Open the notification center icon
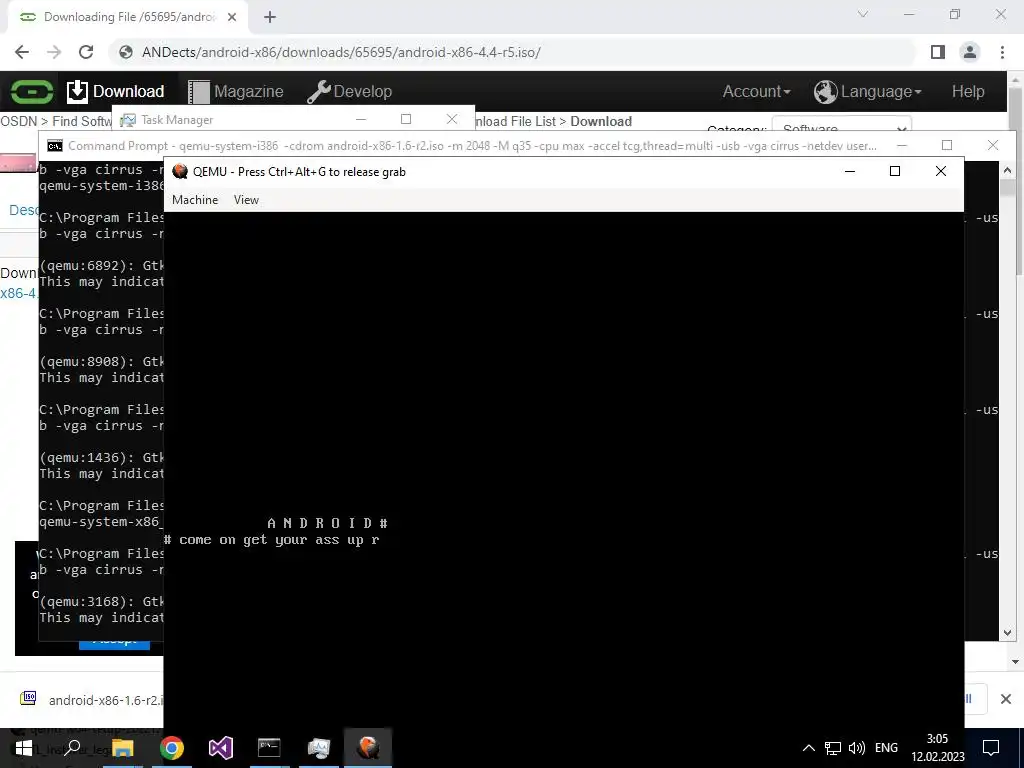The image size is (1024, 768). pyautogui.click(x=991, y=748)
